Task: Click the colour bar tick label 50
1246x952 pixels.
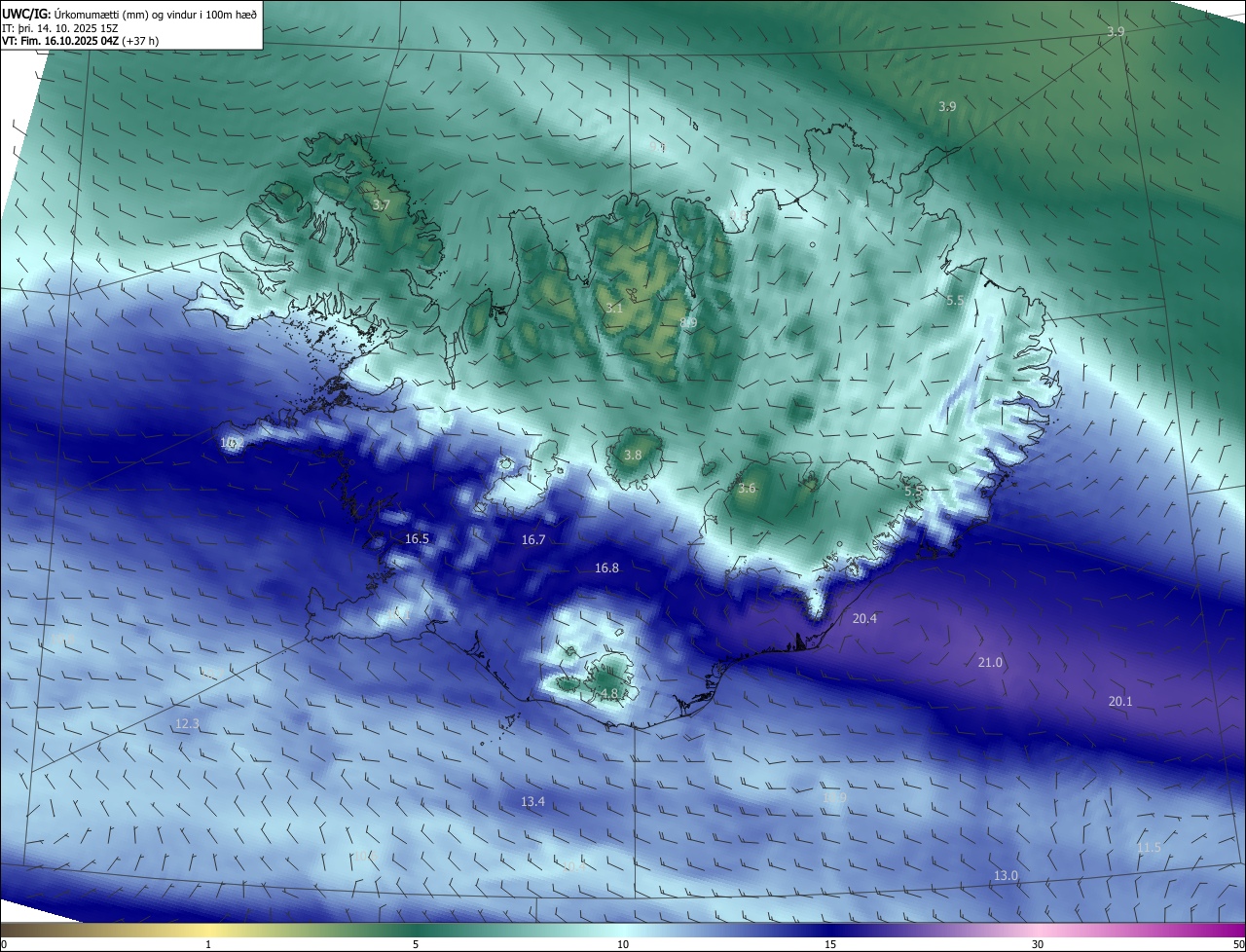Action: (1239, 944)
